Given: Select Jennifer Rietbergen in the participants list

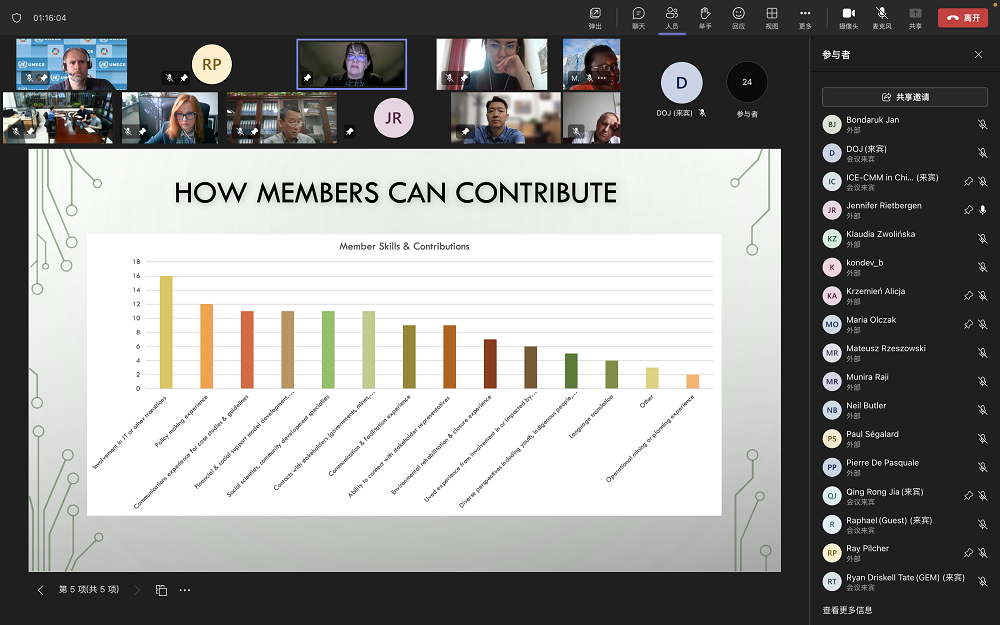Looking at the screenshot, I should [884, 210].
